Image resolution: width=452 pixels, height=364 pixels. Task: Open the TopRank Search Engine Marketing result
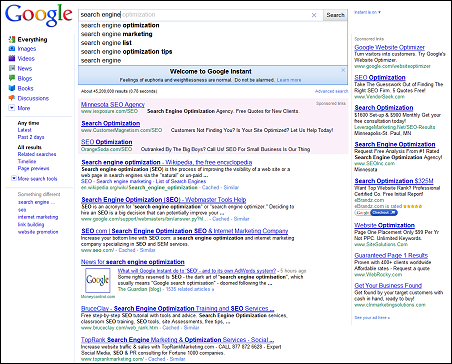177,340
